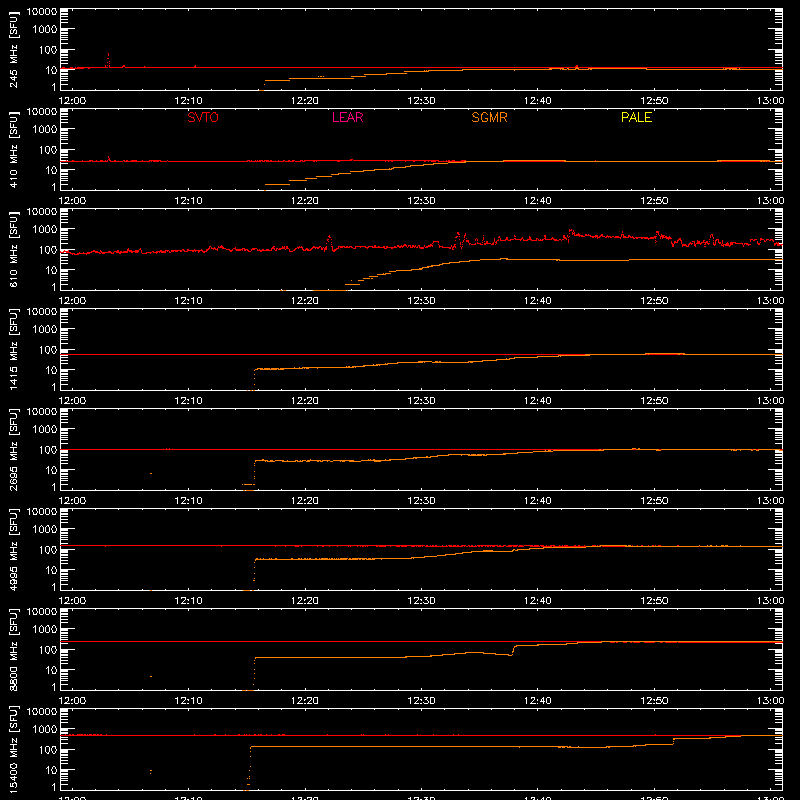The height and width of the screenshot is (800, 800).
Task: Click the 15400 MHz [SFU] axis title
Action: pos(13,749)
